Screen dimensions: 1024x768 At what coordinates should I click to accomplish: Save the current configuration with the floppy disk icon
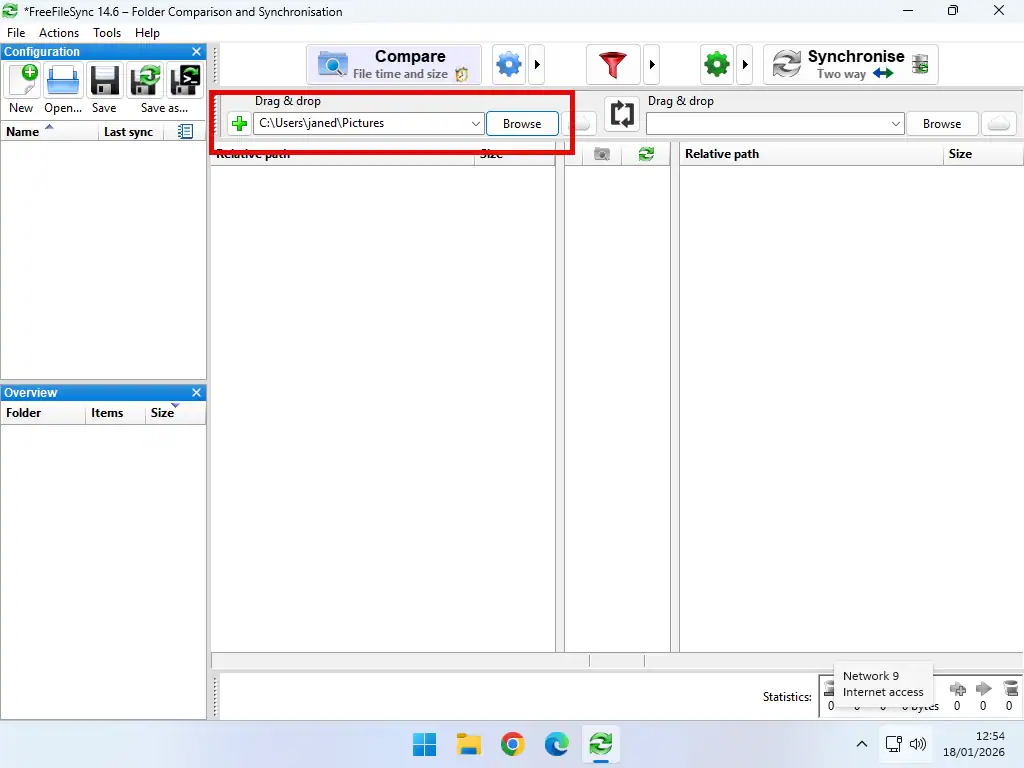[104, 81]
